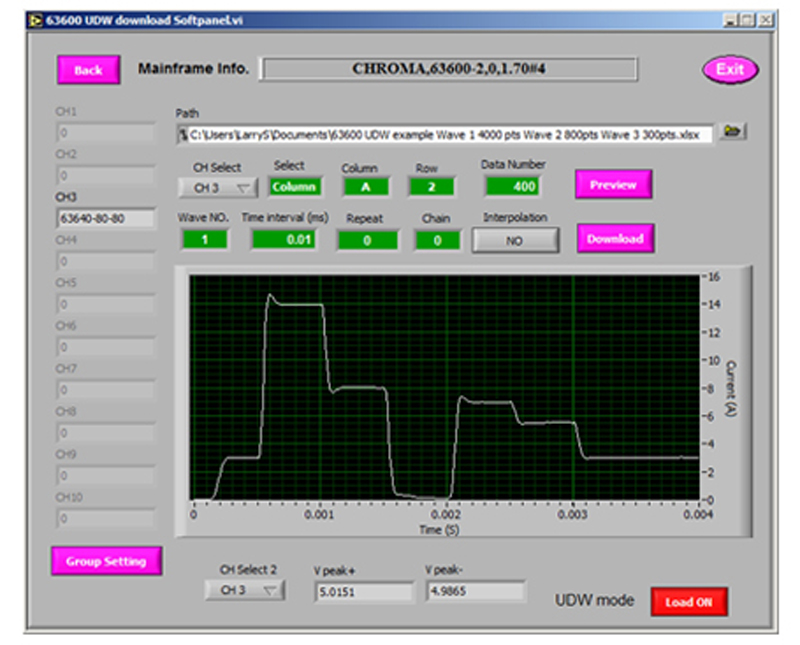
Task: Minimize the Softpanel window
Action: pyautogui.click(x=731, y=20)
